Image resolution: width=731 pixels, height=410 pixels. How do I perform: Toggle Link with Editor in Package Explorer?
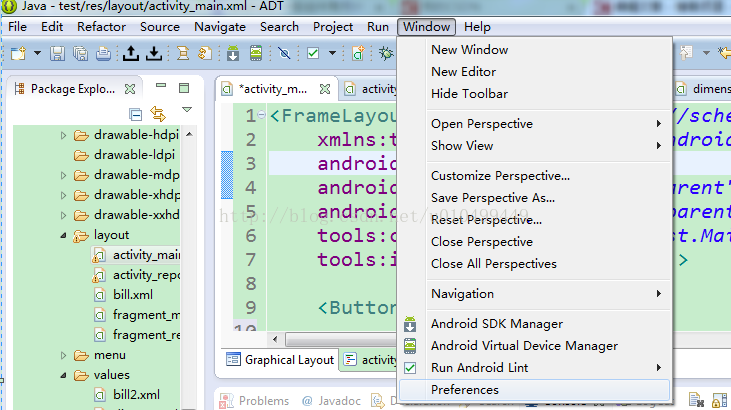point(158,114)
